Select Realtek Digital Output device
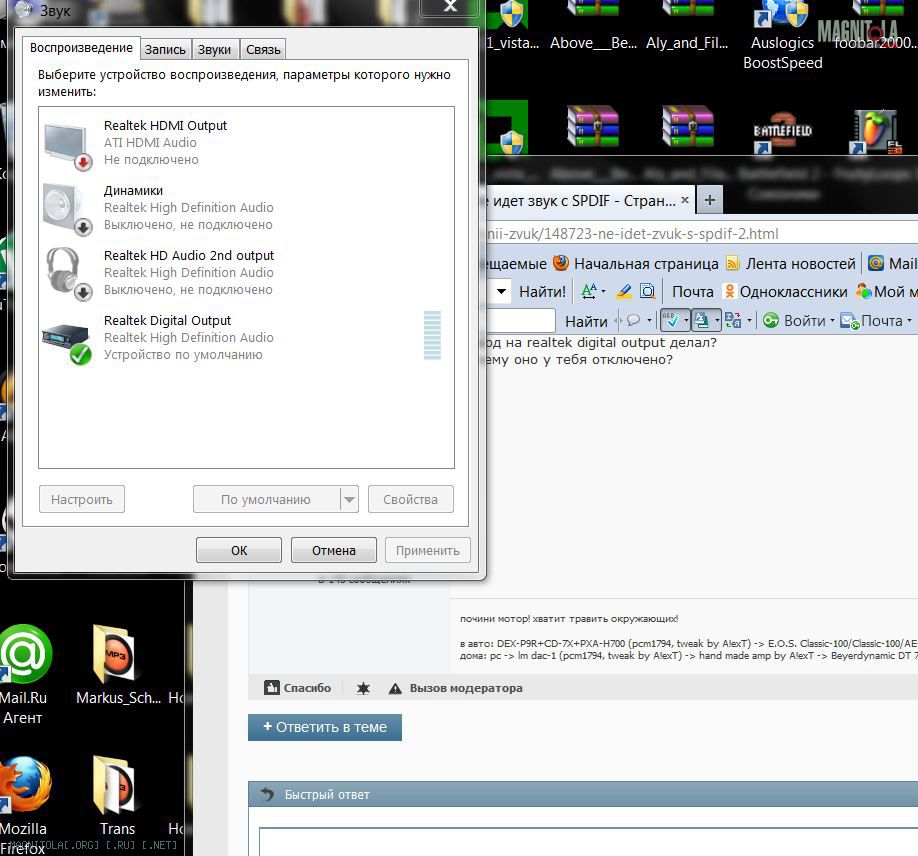Screen dimensions: 918x856 click(x=246, y=337)
